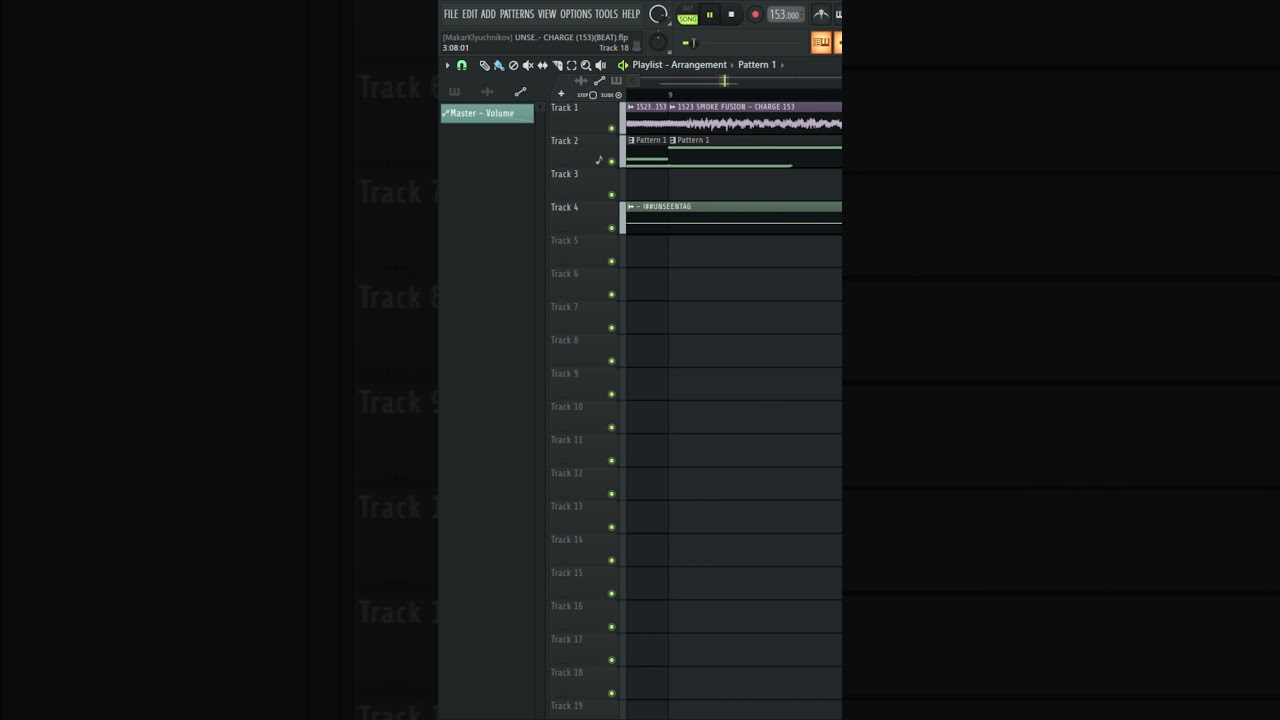Open the EDIT menu
Screen dimensions: 1280x720
pyautogui.click(x=469, y=14)
